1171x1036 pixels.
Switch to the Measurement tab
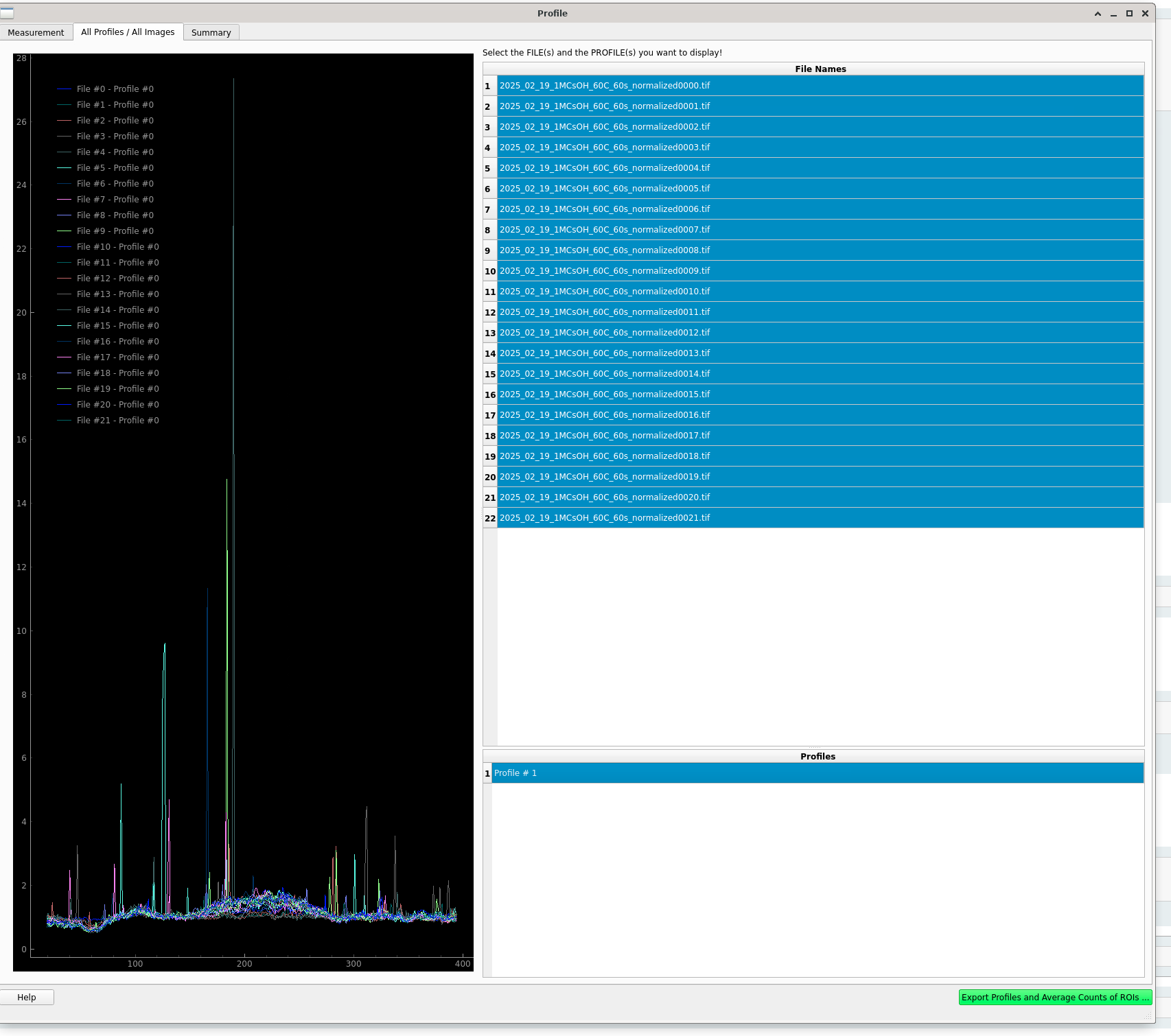coord(36,32)
